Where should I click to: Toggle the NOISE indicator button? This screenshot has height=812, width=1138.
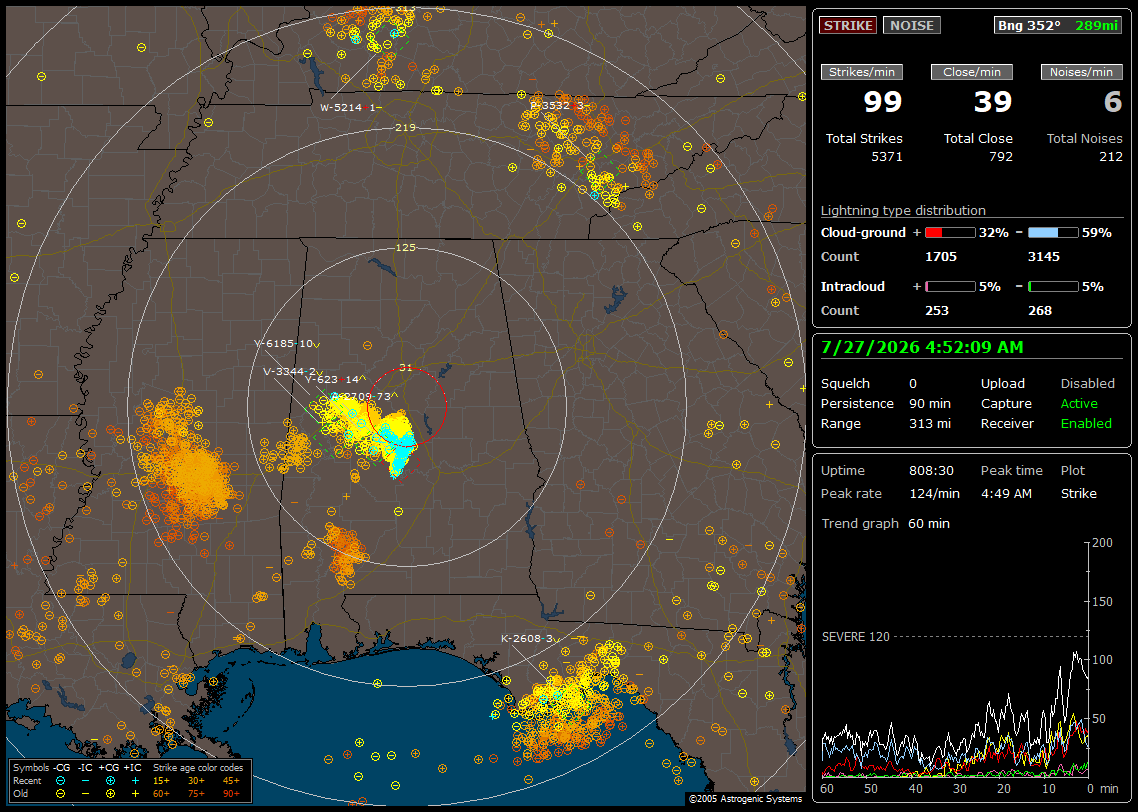pyautogui.click(x=912, y=25)
